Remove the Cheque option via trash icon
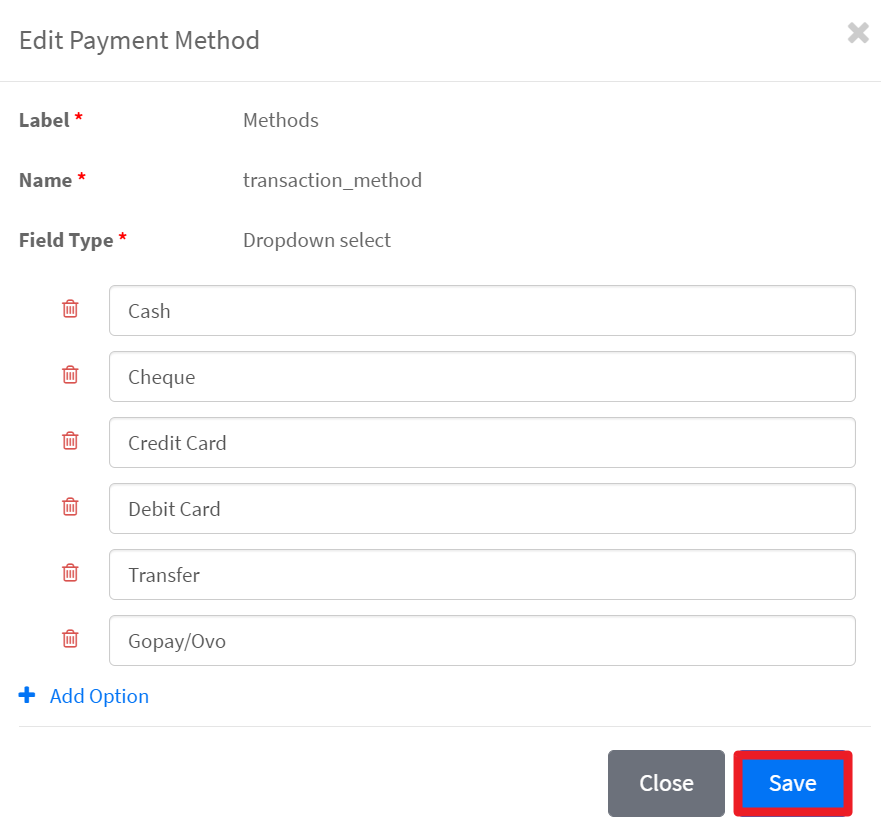 [70, 375]
